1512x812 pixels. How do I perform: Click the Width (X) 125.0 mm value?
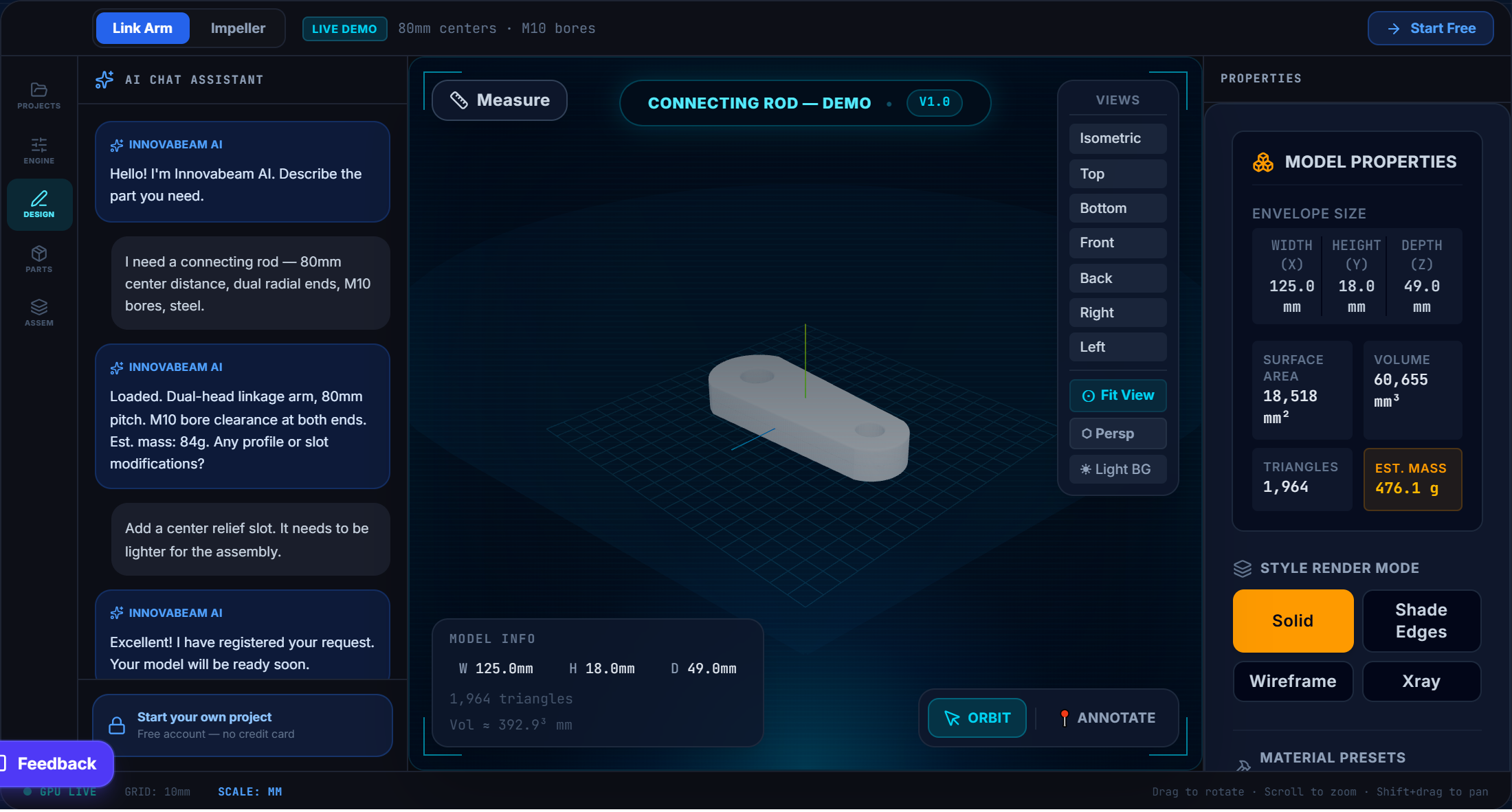coord(1291,296)
